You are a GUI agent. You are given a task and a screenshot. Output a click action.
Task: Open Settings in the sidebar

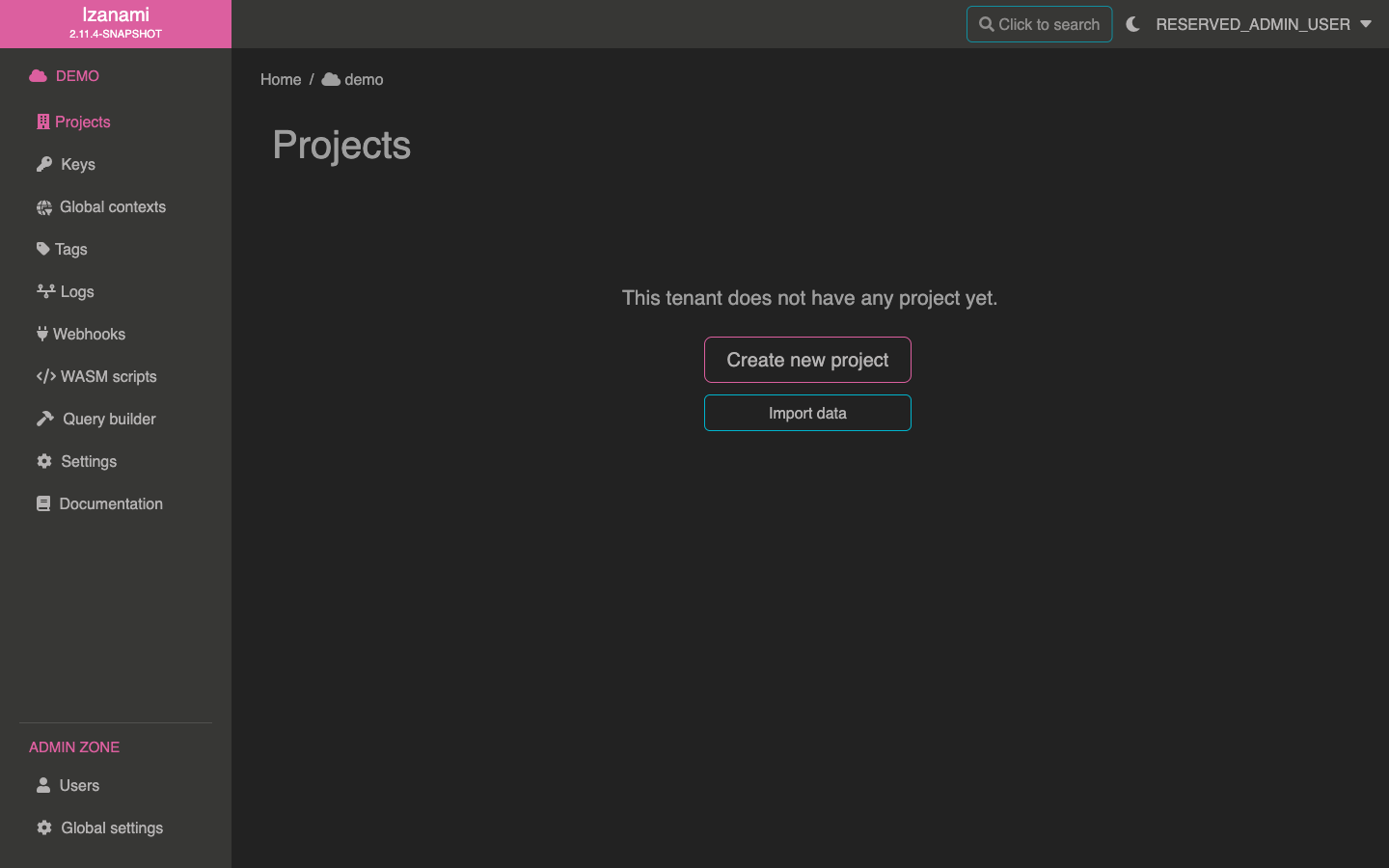pyautogui.click(x=89, y=461)
